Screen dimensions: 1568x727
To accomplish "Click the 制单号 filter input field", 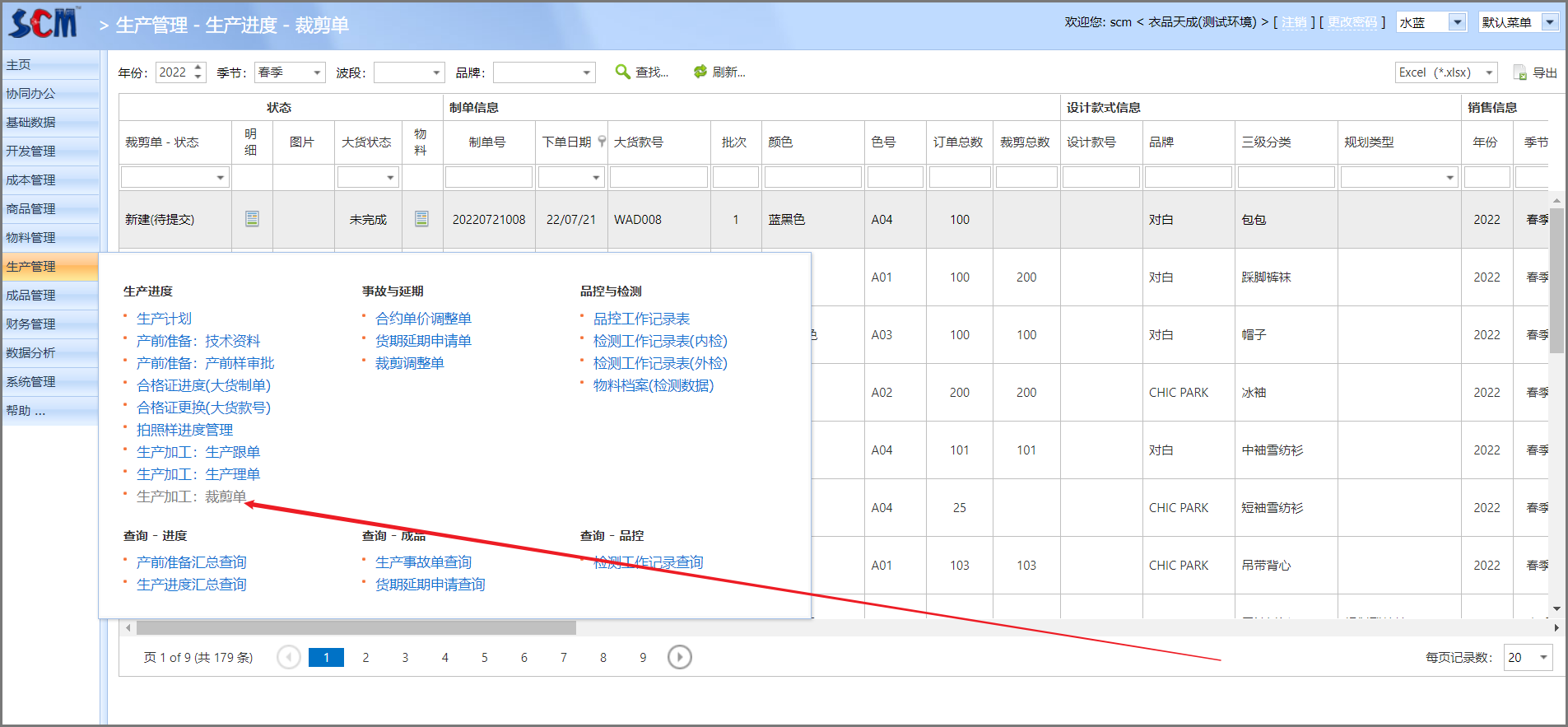I will (488, 177).
